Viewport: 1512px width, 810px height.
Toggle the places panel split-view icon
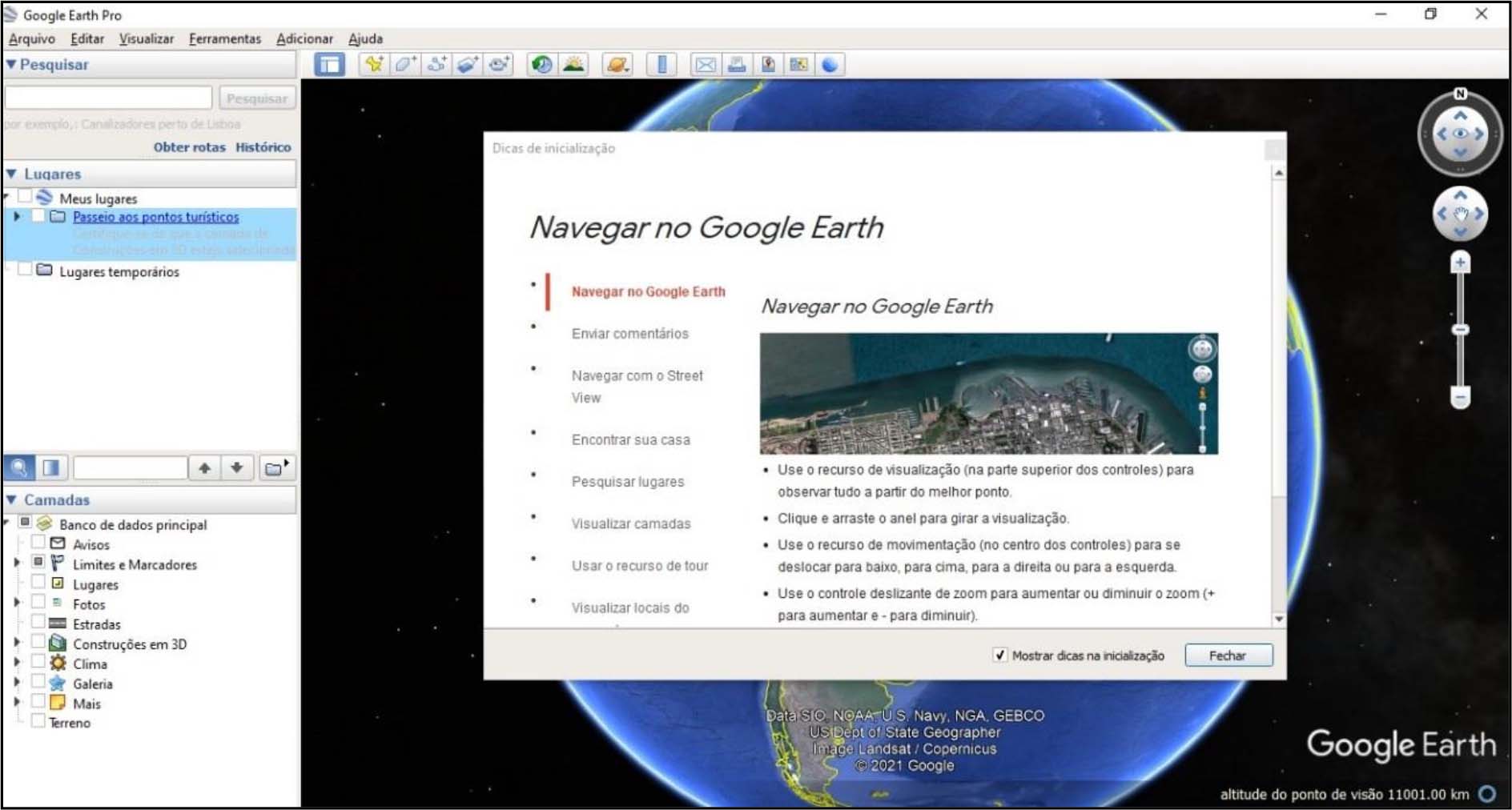[50, 467]
